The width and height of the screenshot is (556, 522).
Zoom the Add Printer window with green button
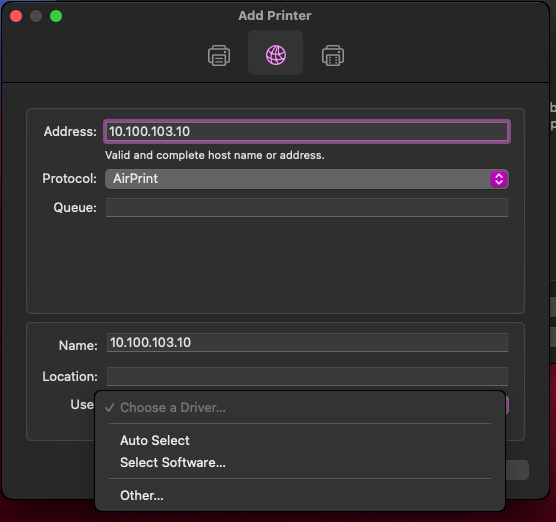click(x=56, y=16)
